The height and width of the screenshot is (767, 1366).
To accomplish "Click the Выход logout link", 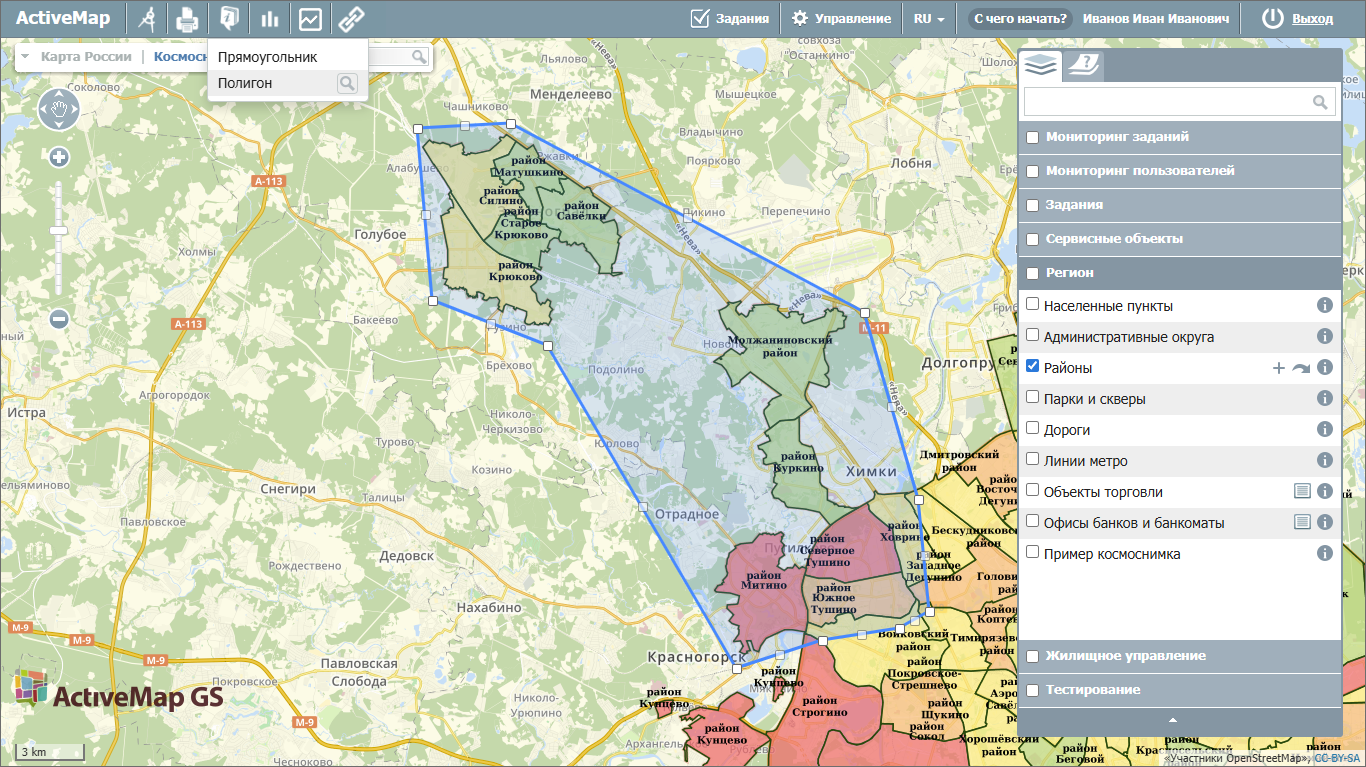I will point(1312,19).
